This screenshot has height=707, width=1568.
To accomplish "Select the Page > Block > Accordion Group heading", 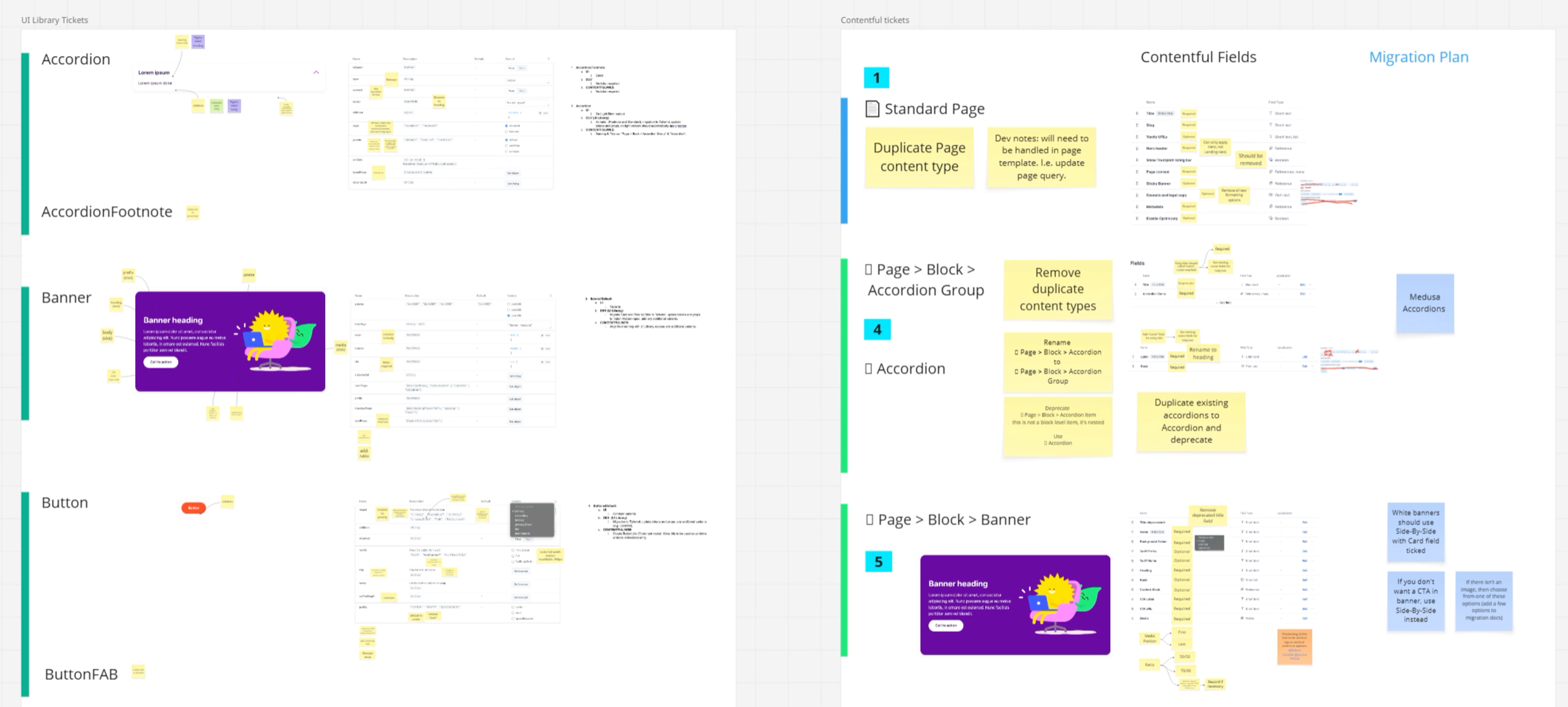I will (924, 279).
